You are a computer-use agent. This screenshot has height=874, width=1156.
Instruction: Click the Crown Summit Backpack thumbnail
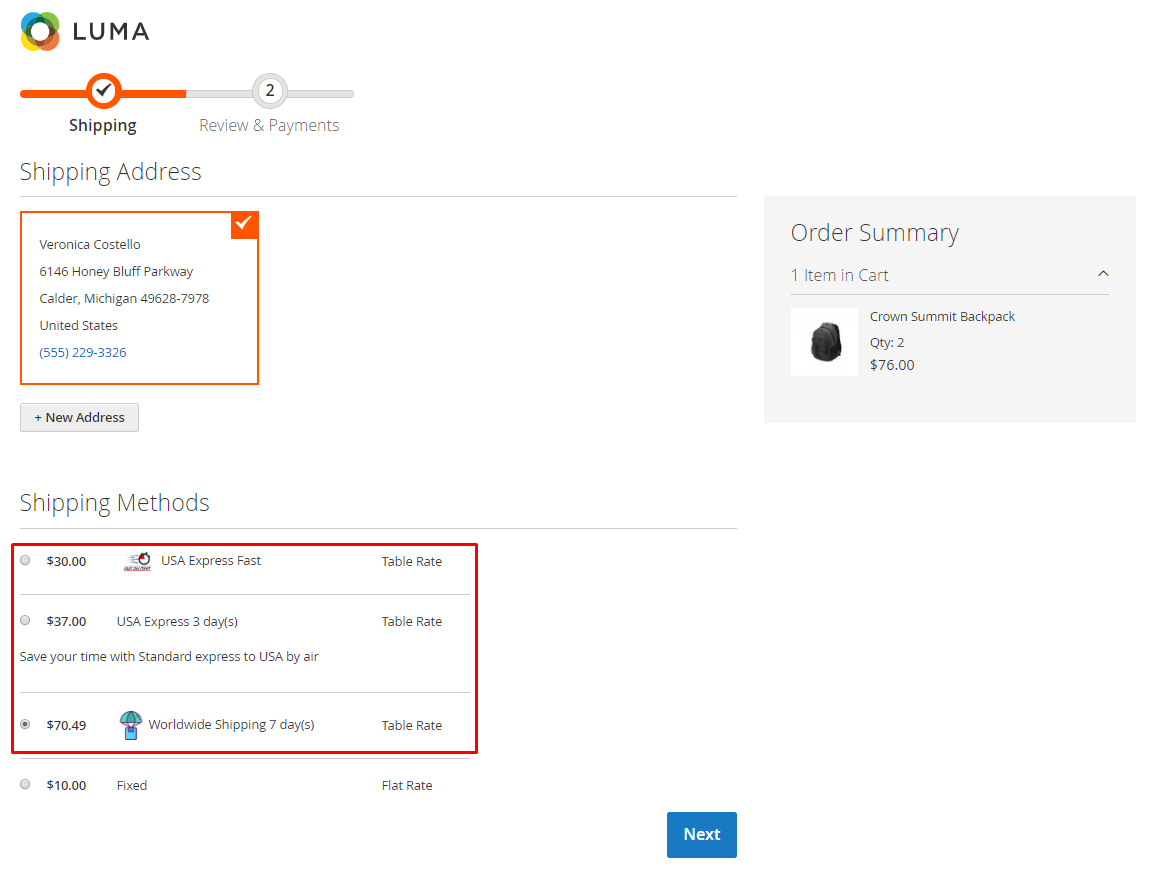point(824,342)
